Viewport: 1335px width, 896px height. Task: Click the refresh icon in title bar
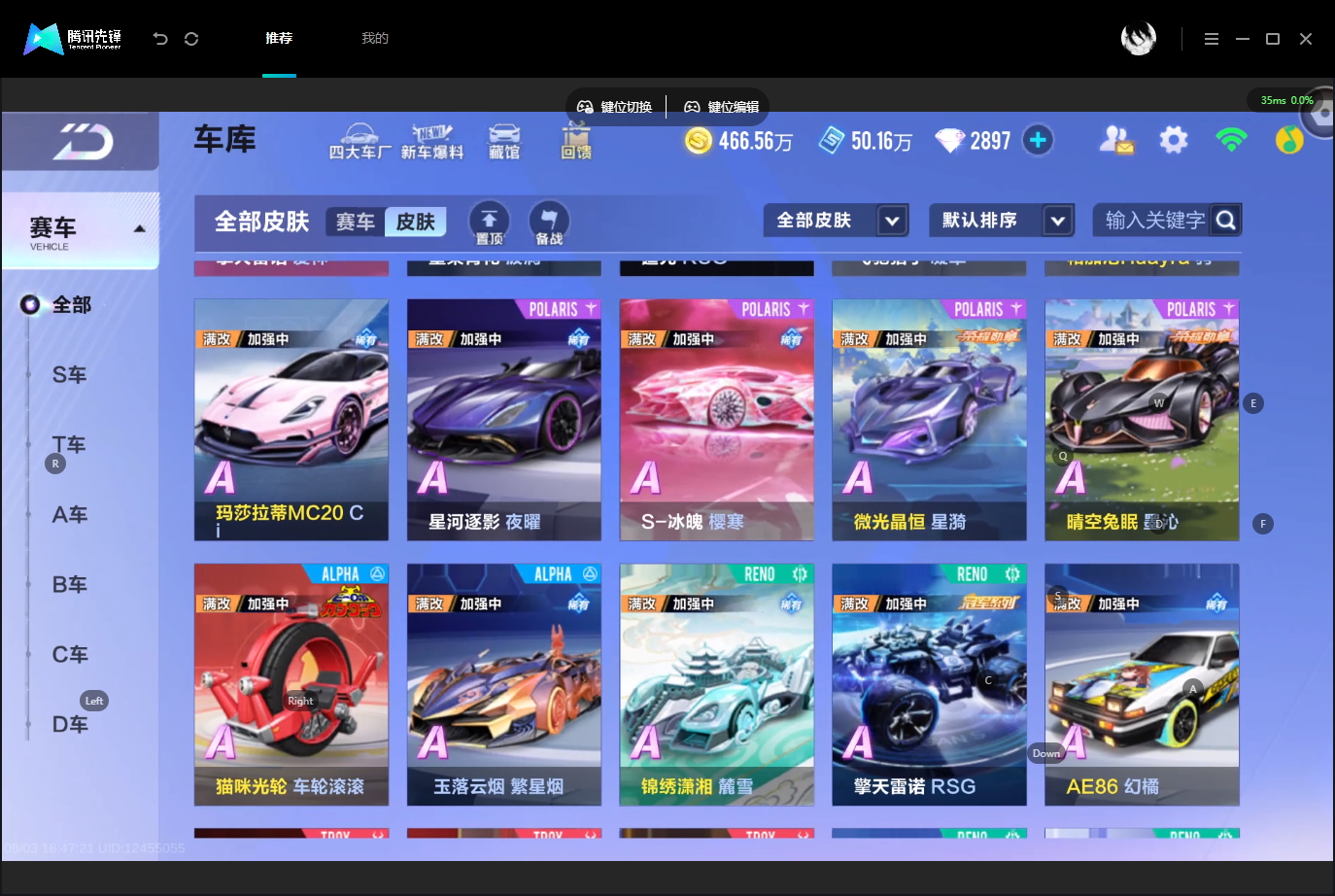coord(191,39)
